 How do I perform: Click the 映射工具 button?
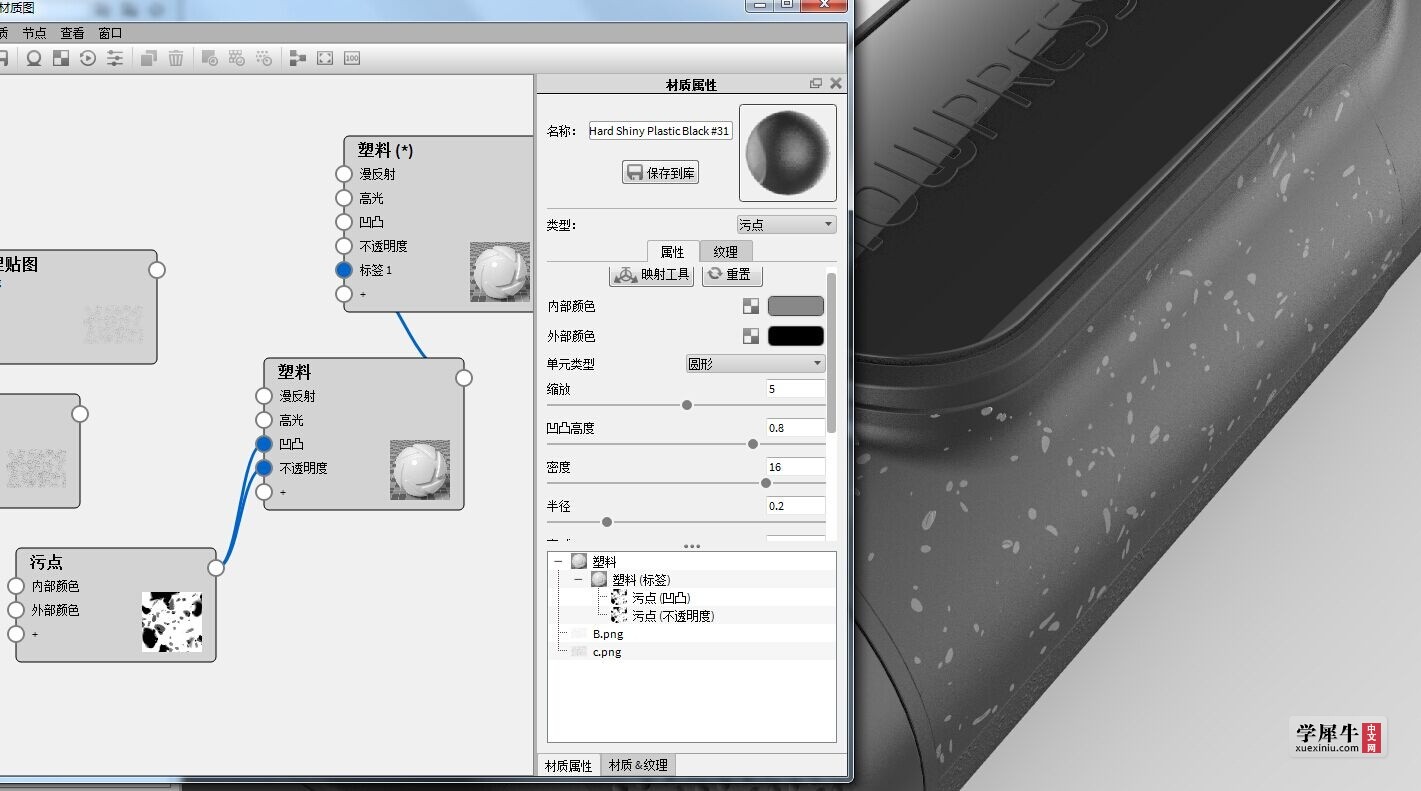click(x=652, y=274)
